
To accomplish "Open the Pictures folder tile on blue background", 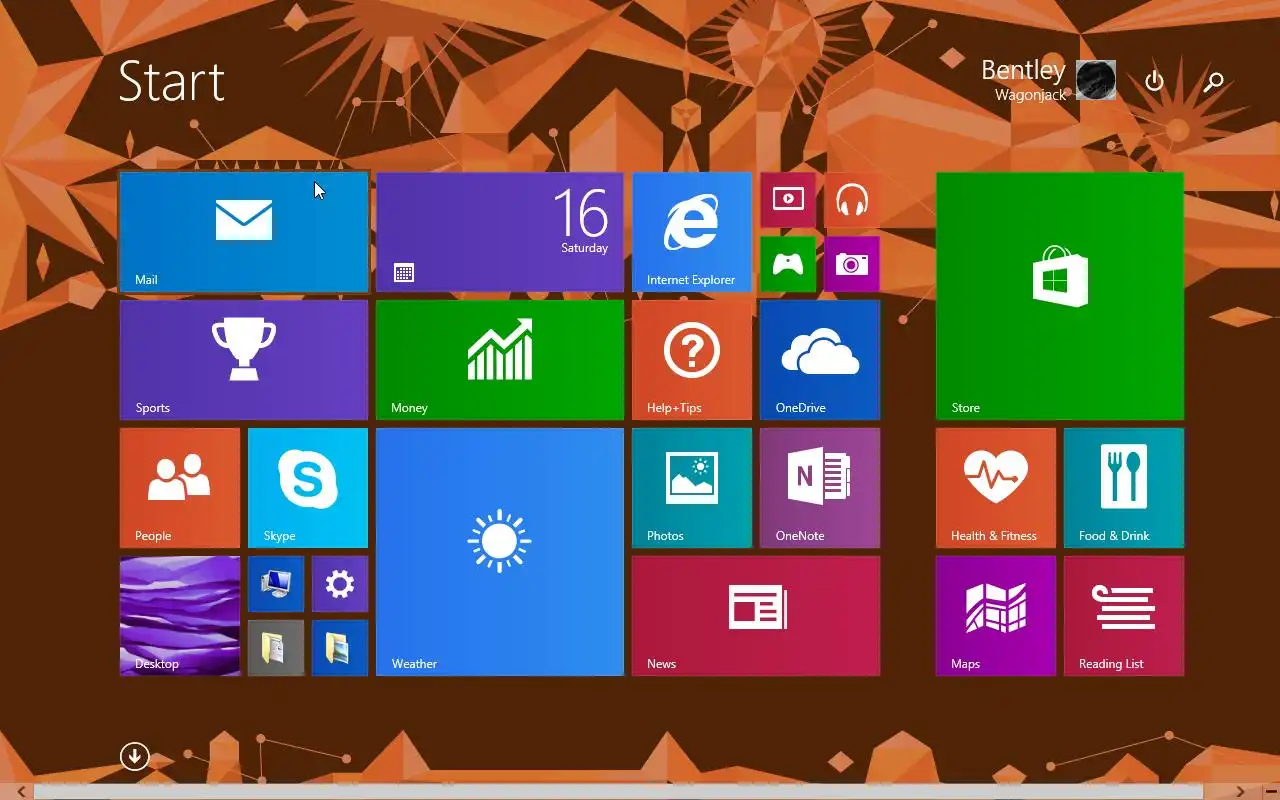I will [x=340, y=648].
